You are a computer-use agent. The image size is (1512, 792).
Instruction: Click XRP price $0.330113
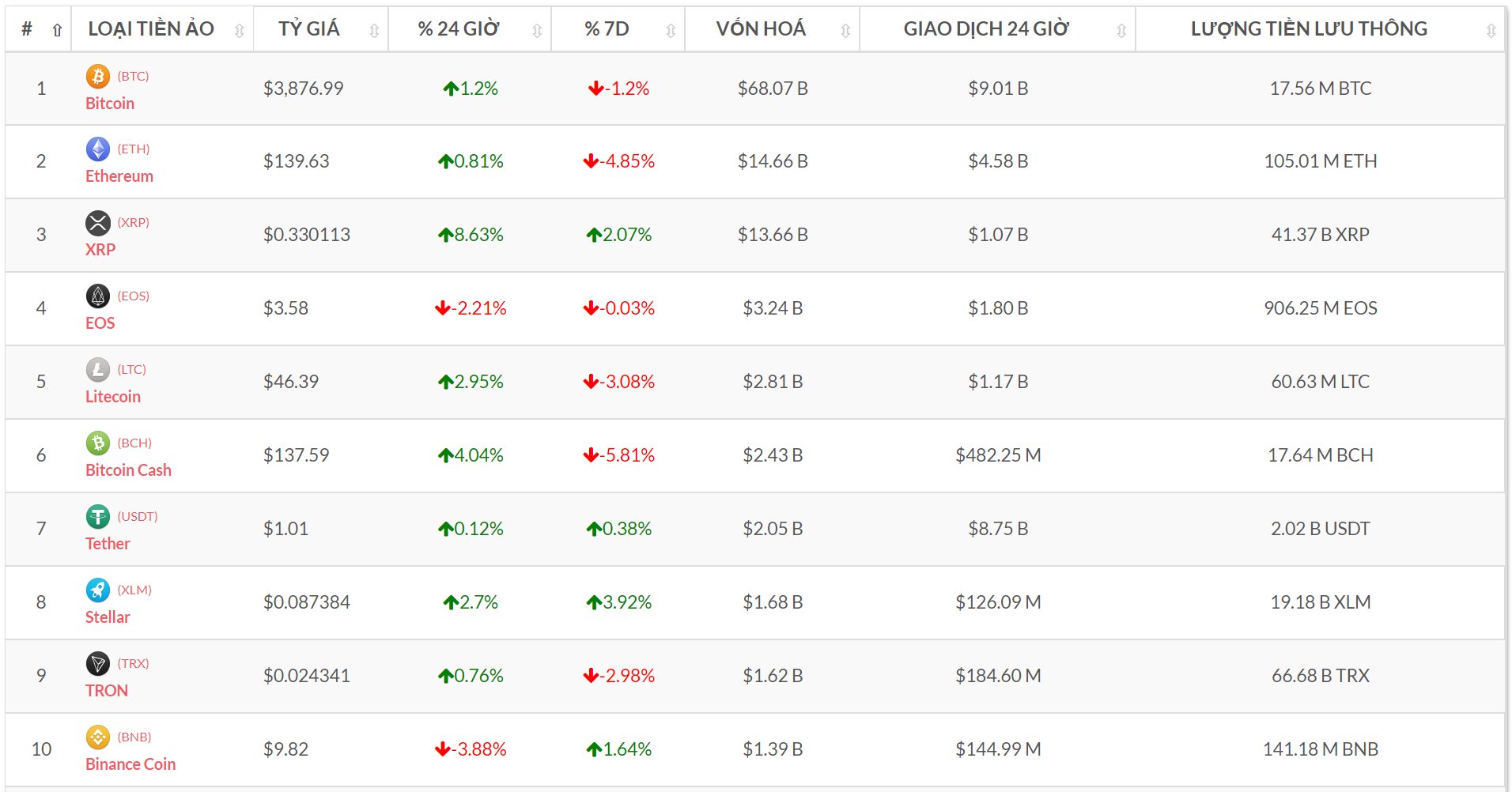click(x=307, y=235)
